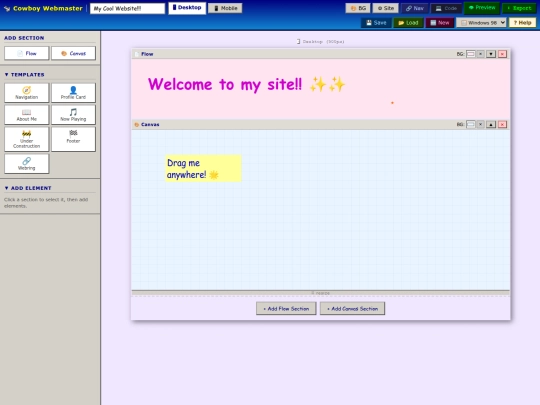
Task: Open the Windows 98 theme dropdown
Action: (481, 23)
